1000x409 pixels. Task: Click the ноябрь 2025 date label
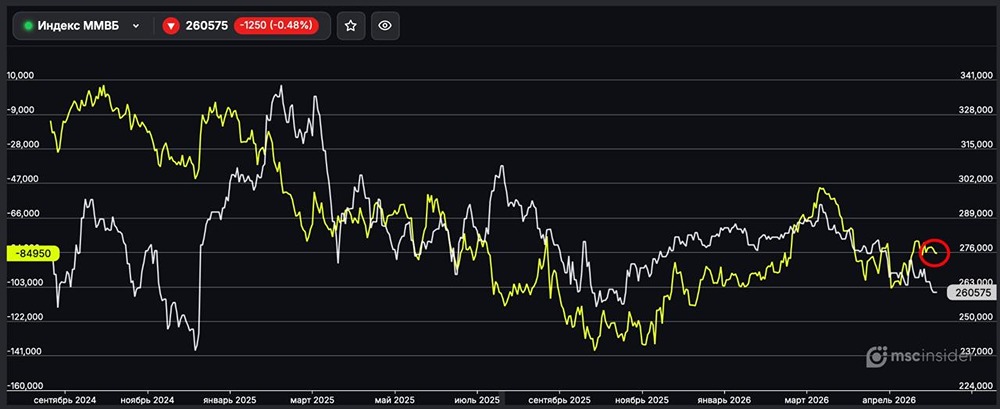click(x=643, y=399)
